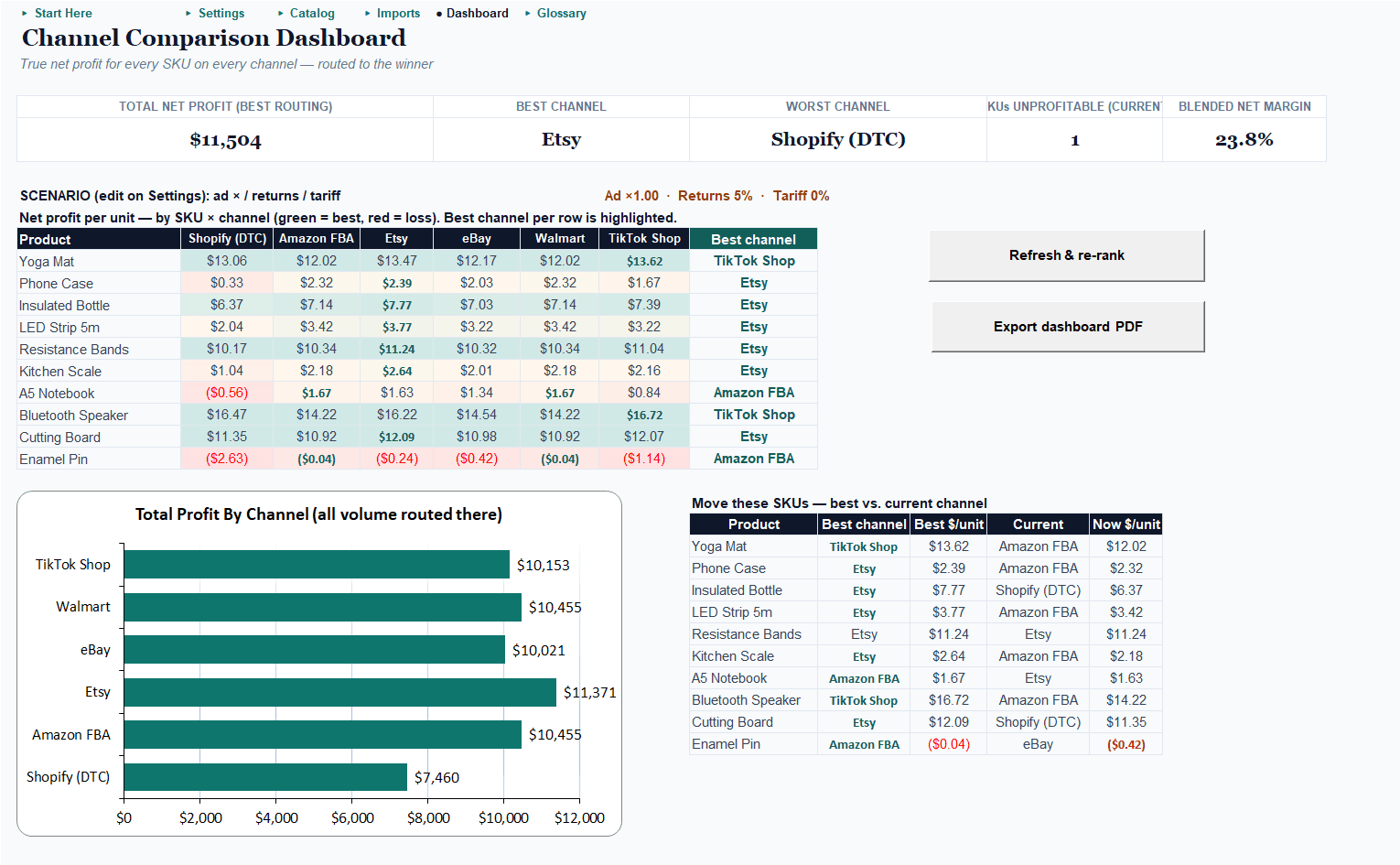The image size is (1400, 865).
Task: Click the Now $/unit column header
Action: pyautogui.click(x=1126, y=524)
